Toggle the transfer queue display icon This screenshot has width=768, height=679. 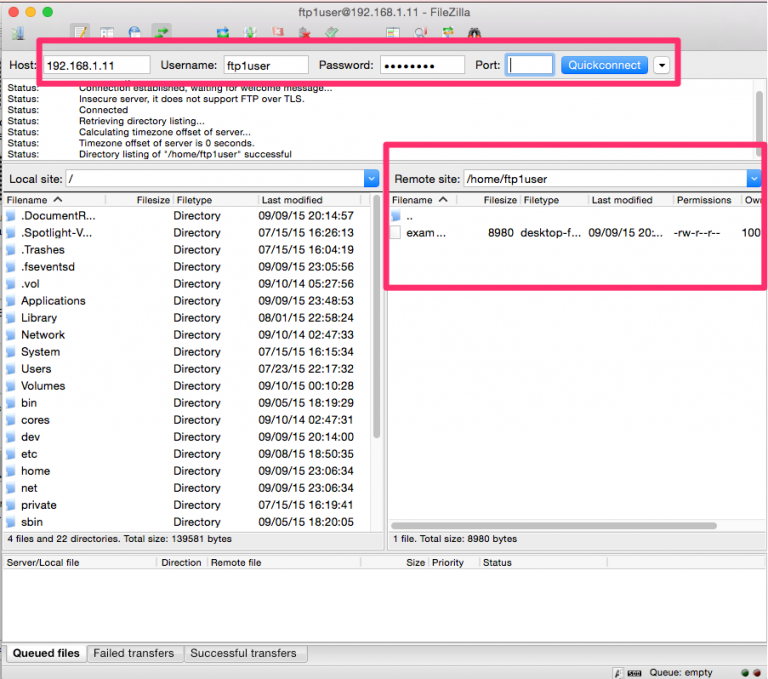[x=161, y=32]
